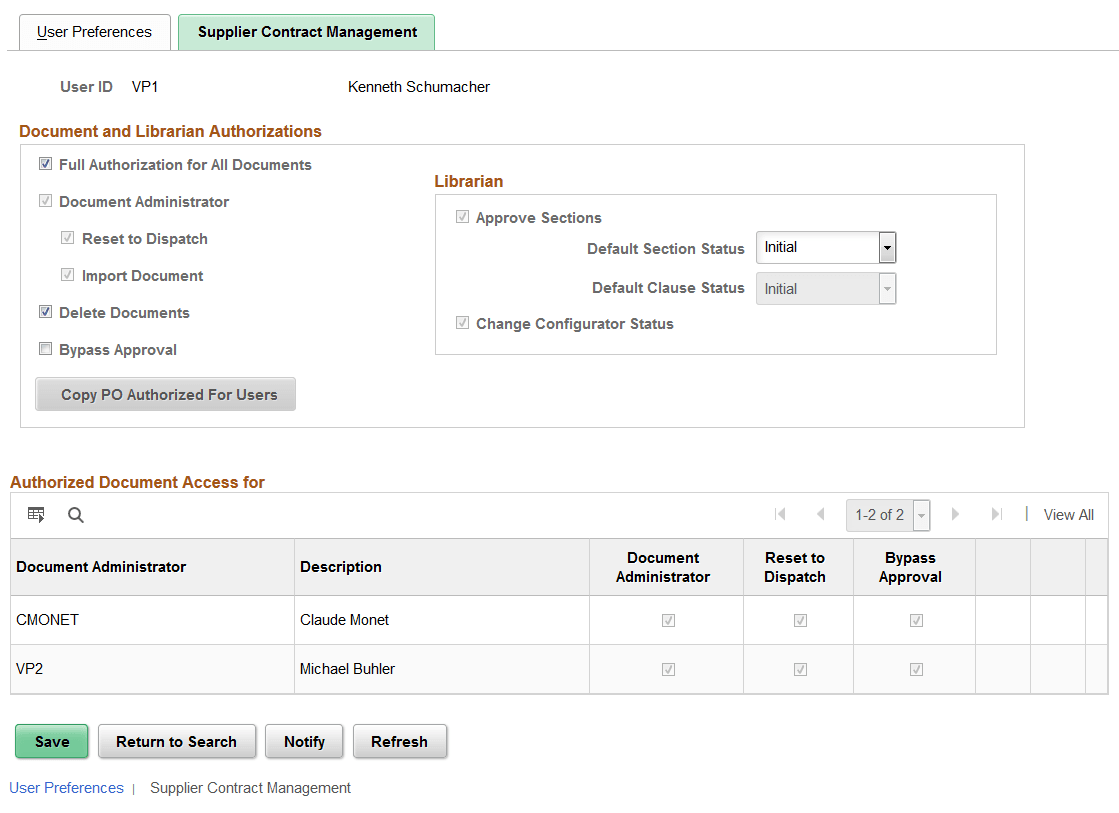
Task: Jump to first page using first-row icon
Action: pyautogui.click(x=780, y=514)
